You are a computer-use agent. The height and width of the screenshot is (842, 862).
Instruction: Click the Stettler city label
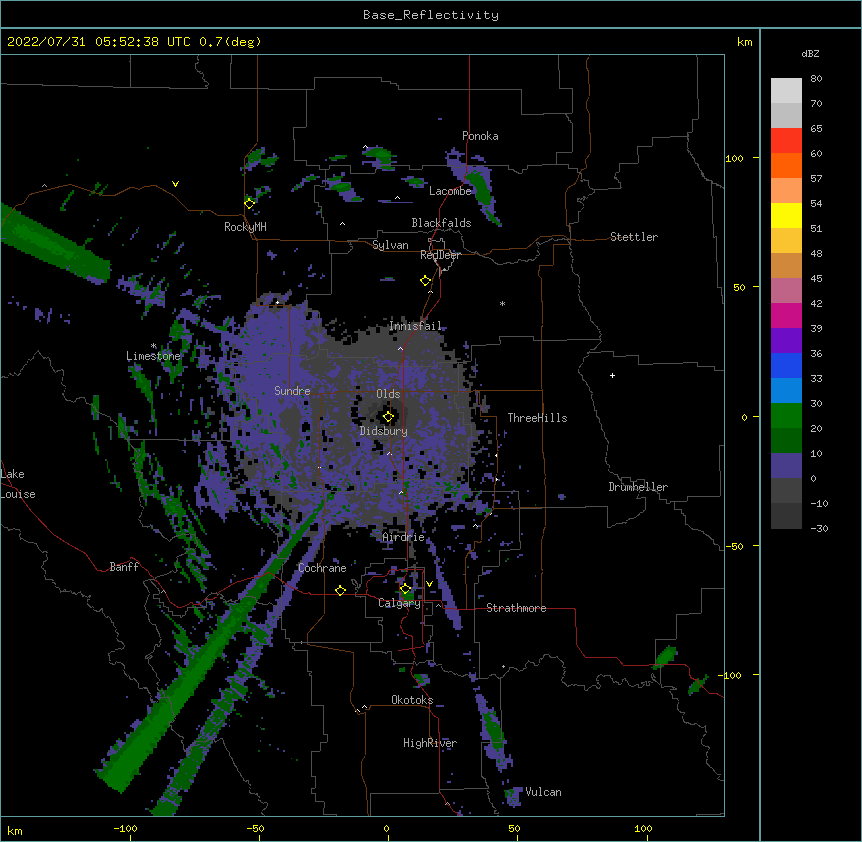coord(634,237)
